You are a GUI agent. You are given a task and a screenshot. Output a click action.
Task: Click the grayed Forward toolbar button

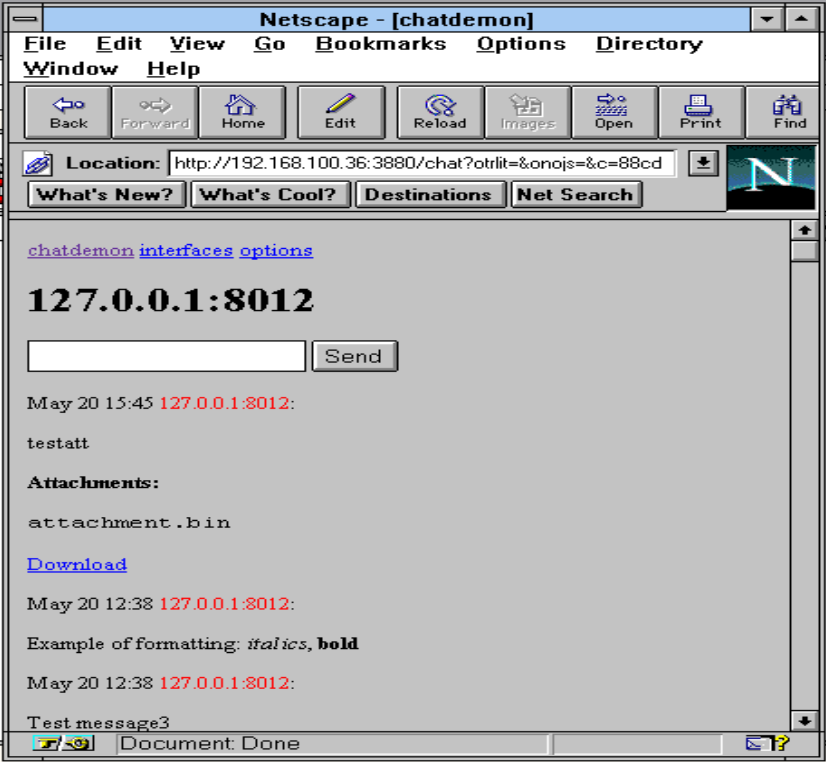point(155,113)
